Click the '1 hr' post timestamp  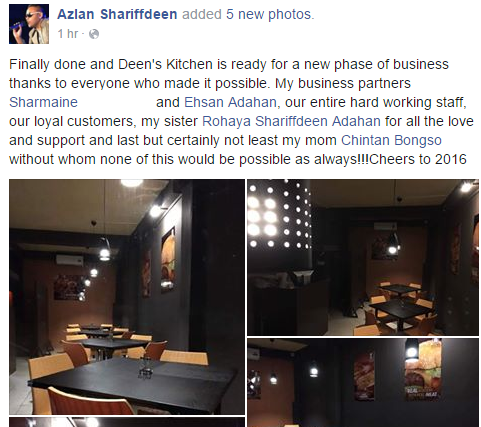[x=68, y=34]
